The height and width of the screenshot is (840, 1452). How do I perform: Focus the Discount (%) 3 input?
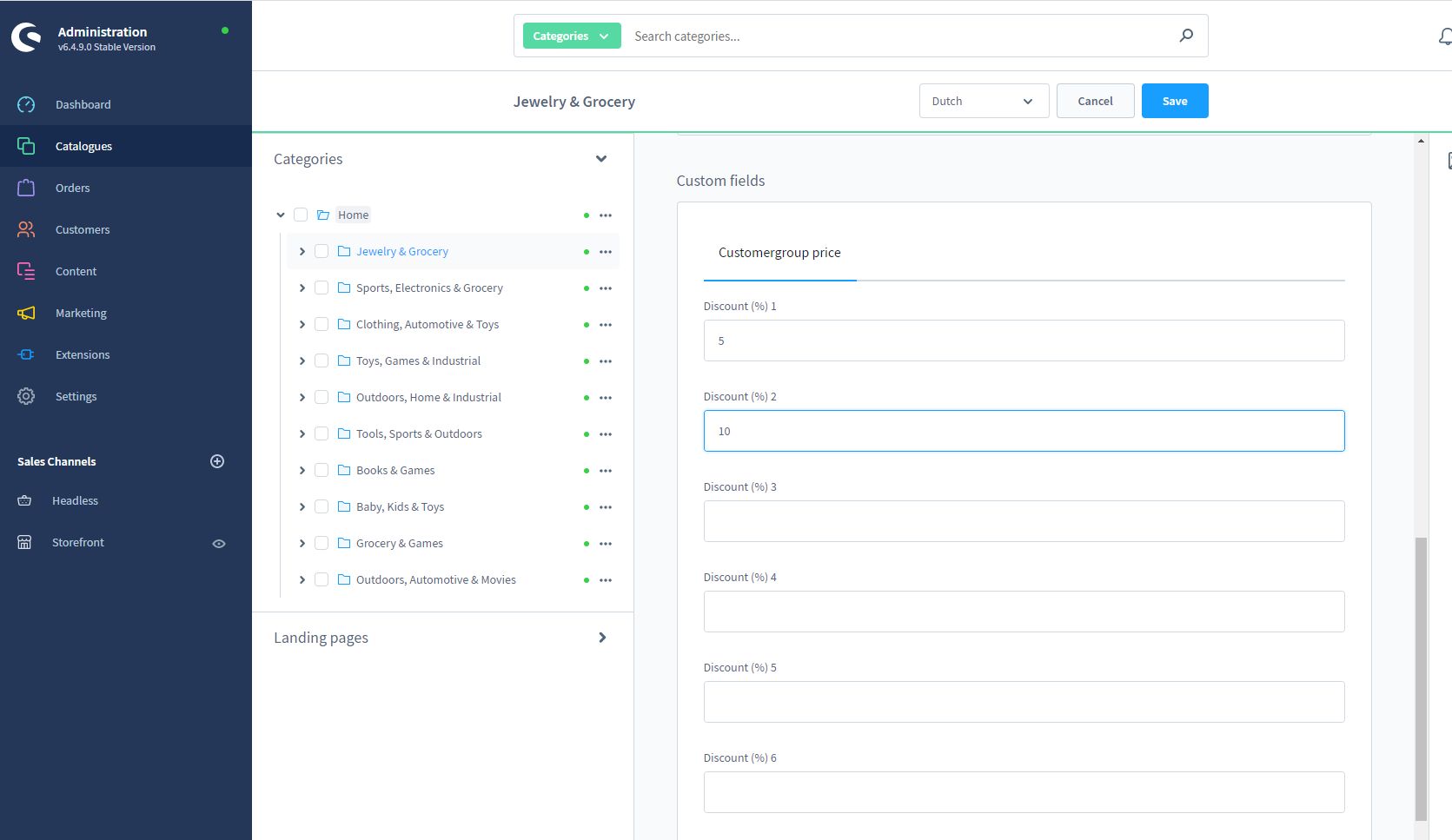1024,521
